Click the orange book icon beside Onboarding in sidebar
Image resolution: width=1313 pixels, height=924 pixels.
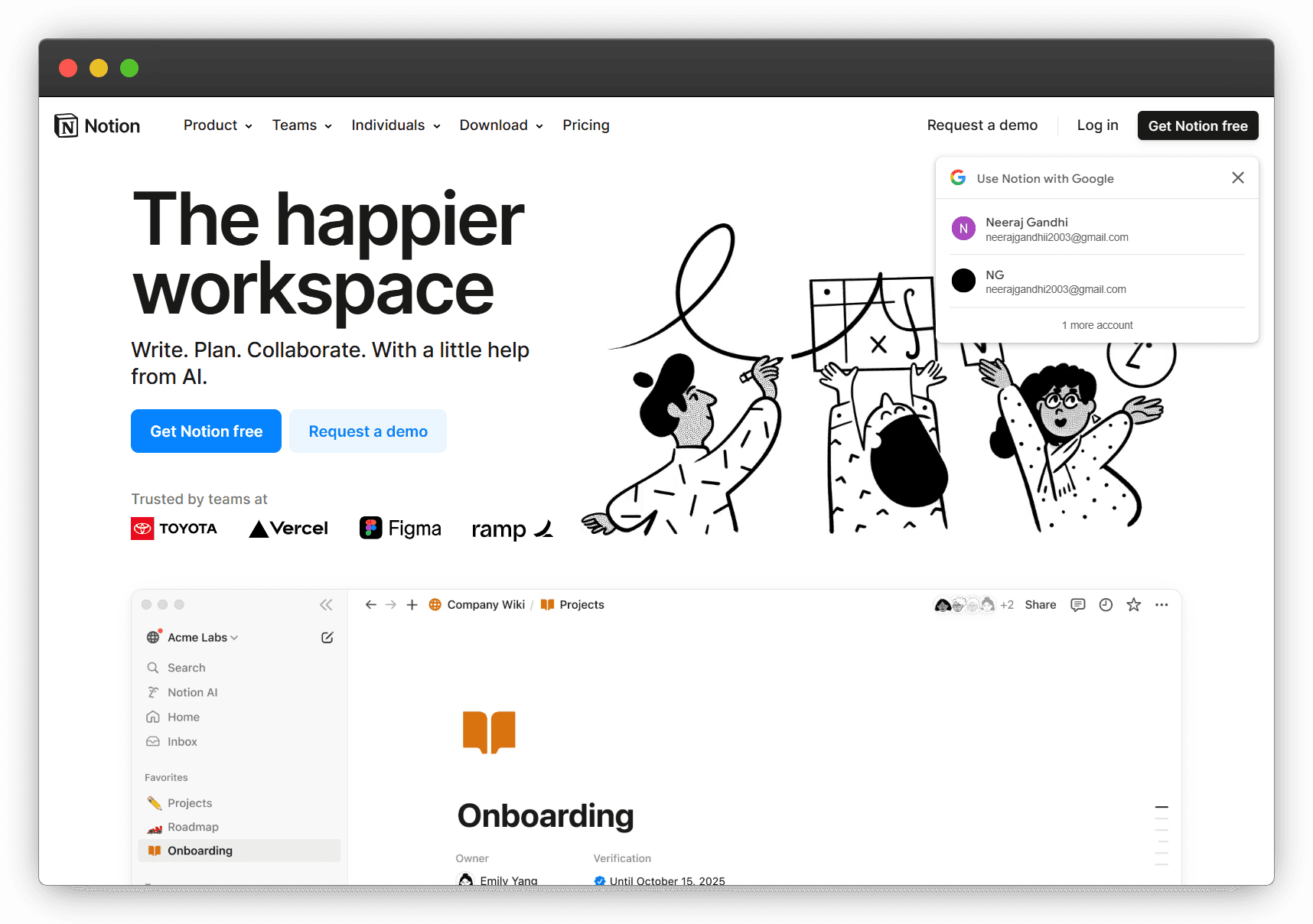[155, 851]
